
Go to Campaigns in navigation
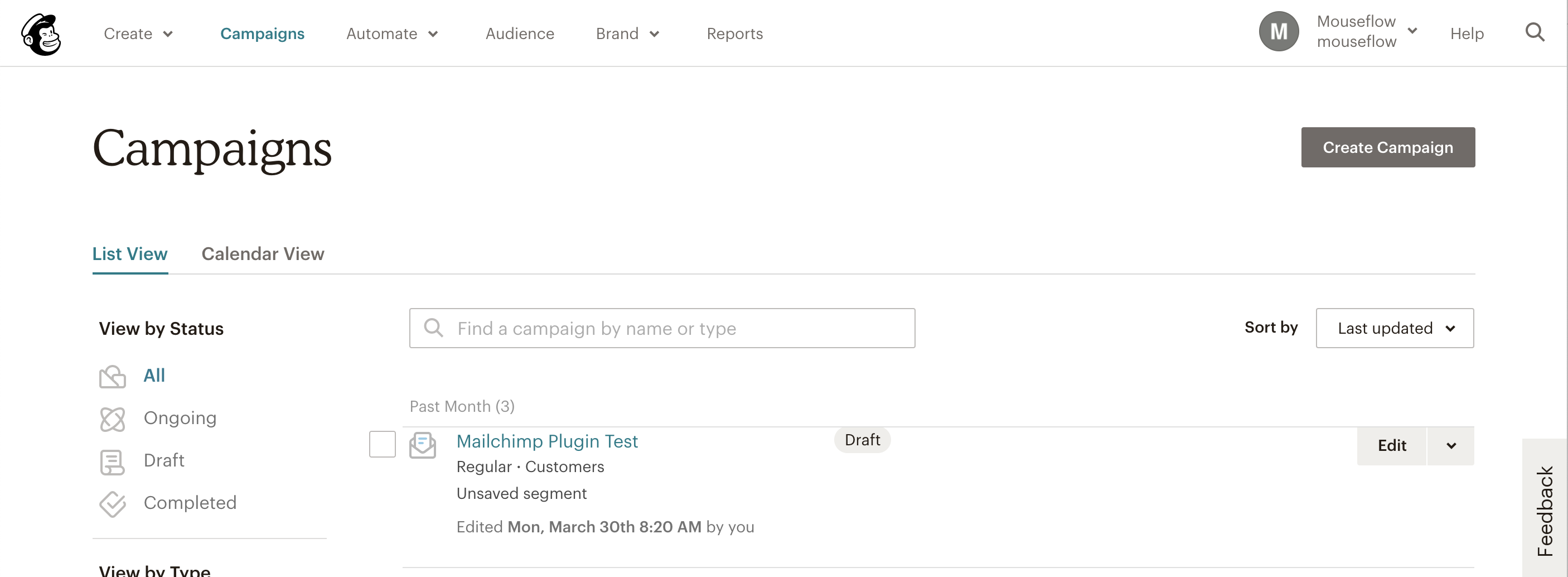pyautogui.click(x=262, y=33)
